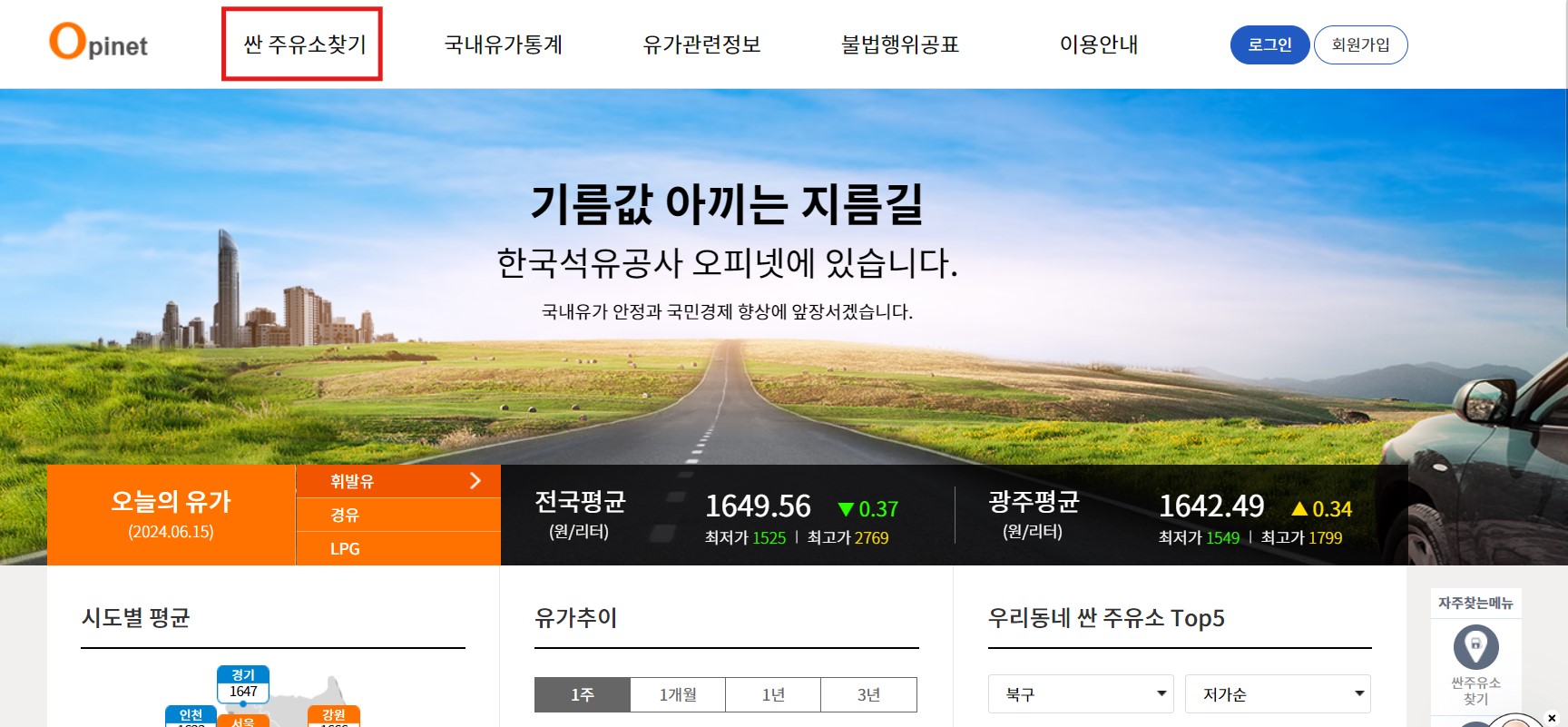This screenshot has width=1568, height=727.
Task: Click the 오늘의 유가 orange panel
Action: point(171,515)
